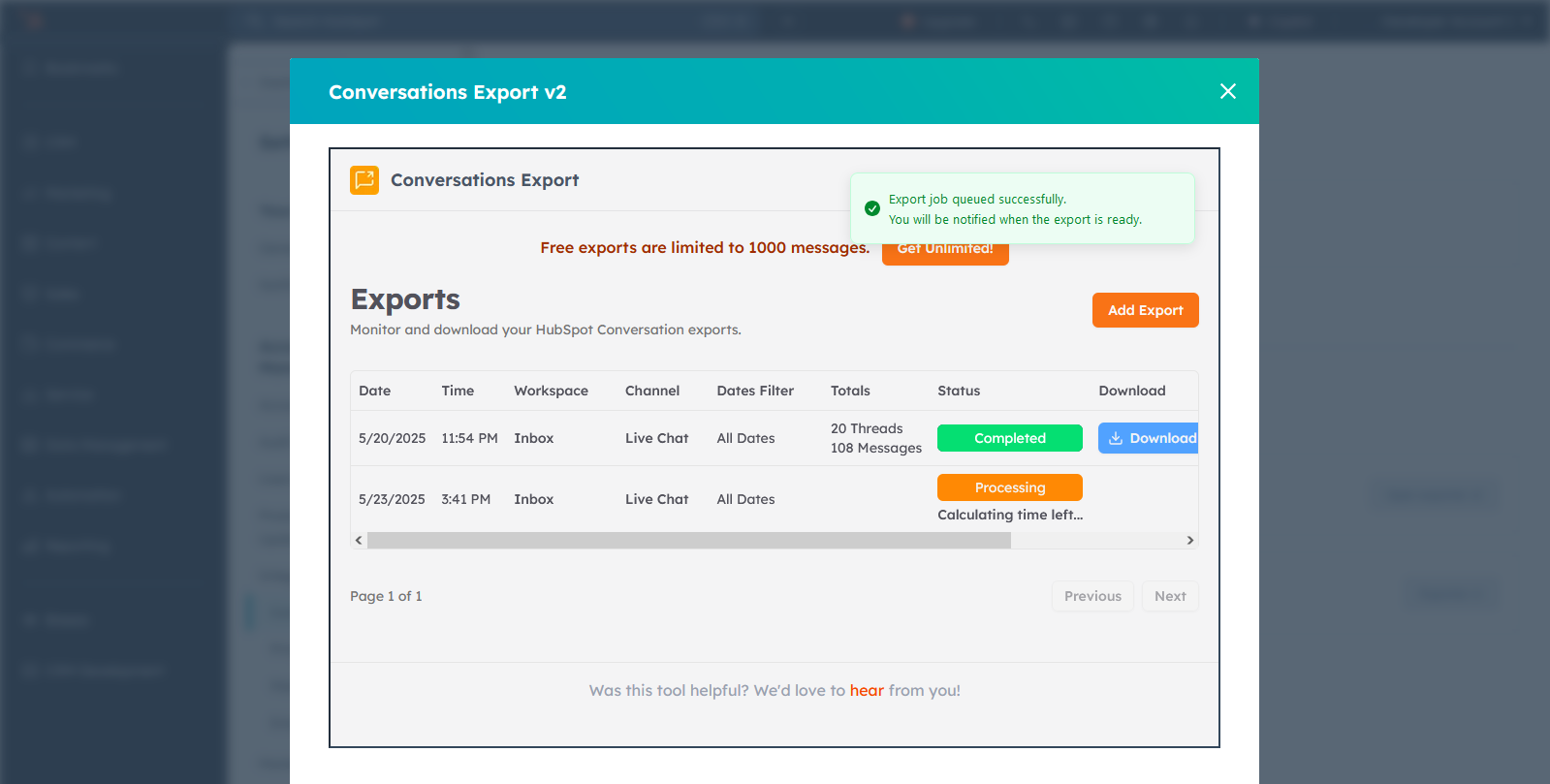
Task: Click the Time column header
Action: coord(458,391)
